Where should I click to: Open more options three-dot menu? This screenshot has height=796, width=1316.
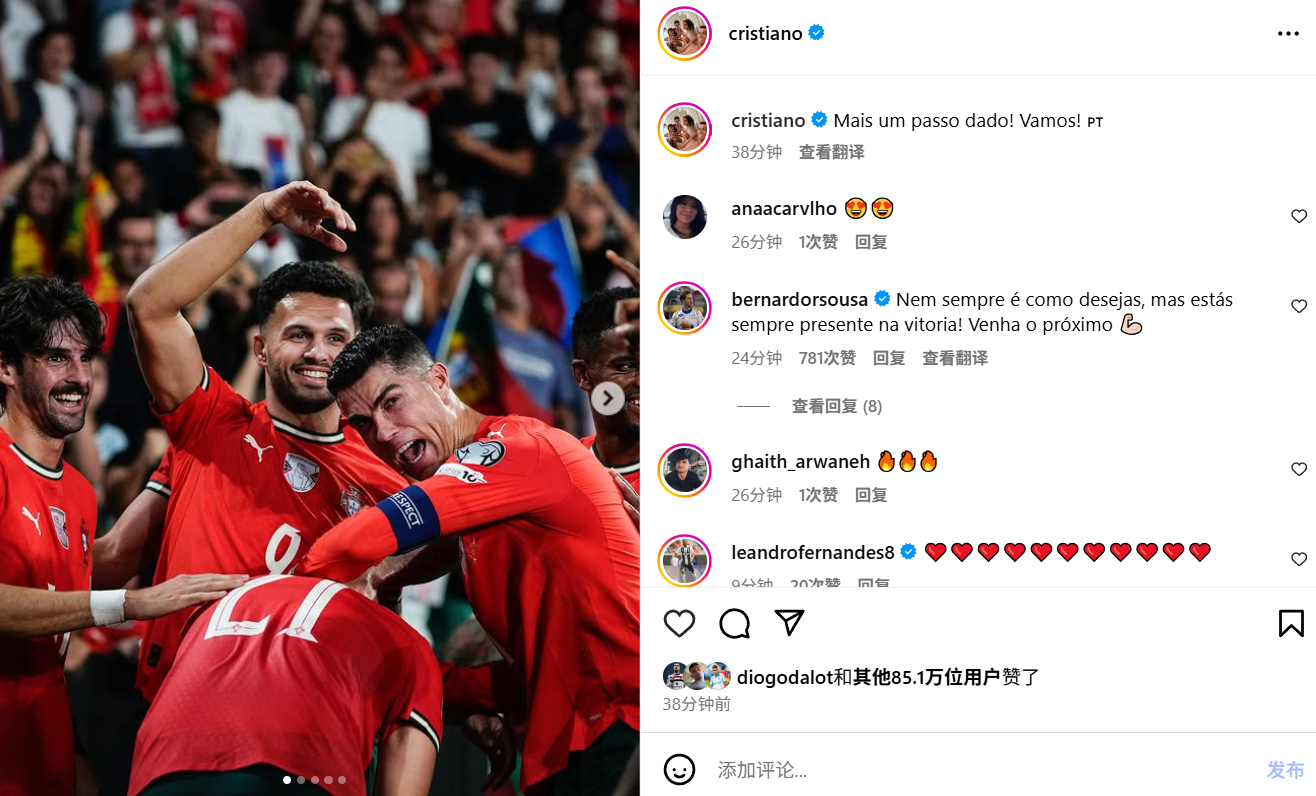pyautogui.click(x=1288, y=34)
